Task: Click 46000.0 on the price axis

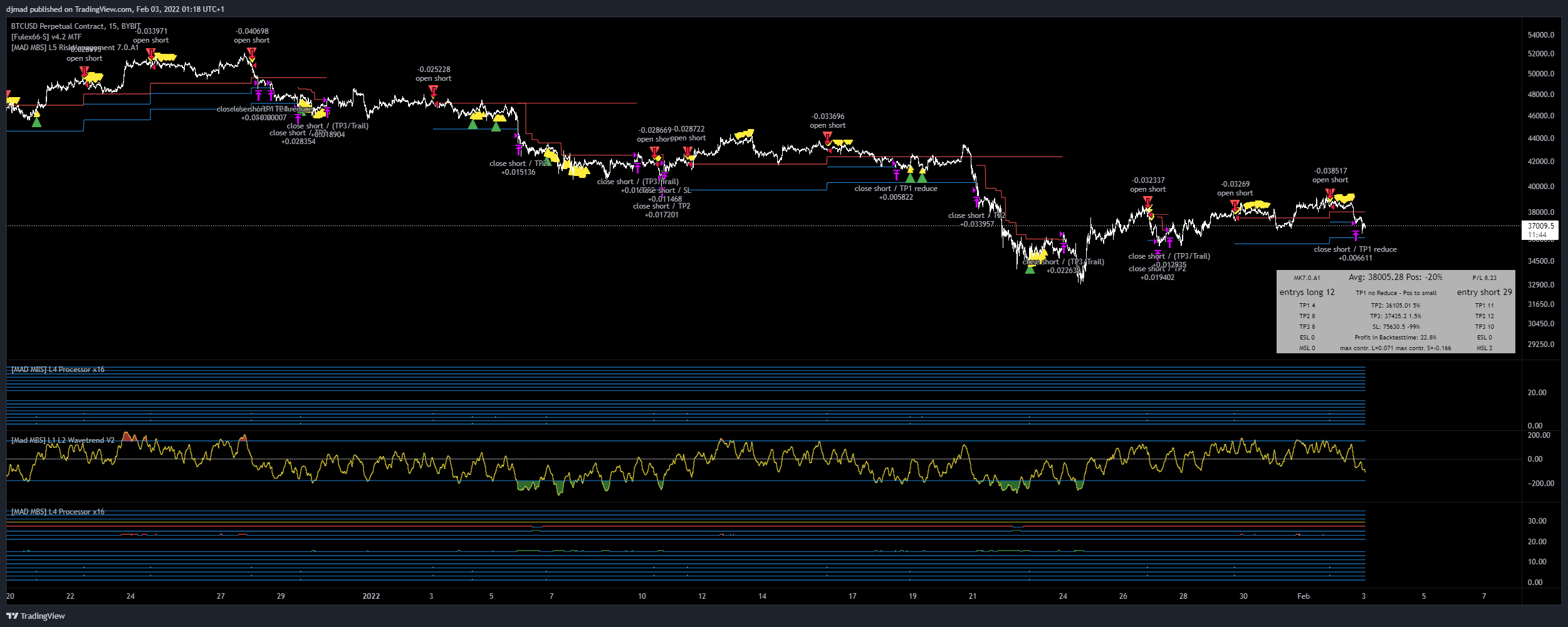Action: coord(1541,116)
